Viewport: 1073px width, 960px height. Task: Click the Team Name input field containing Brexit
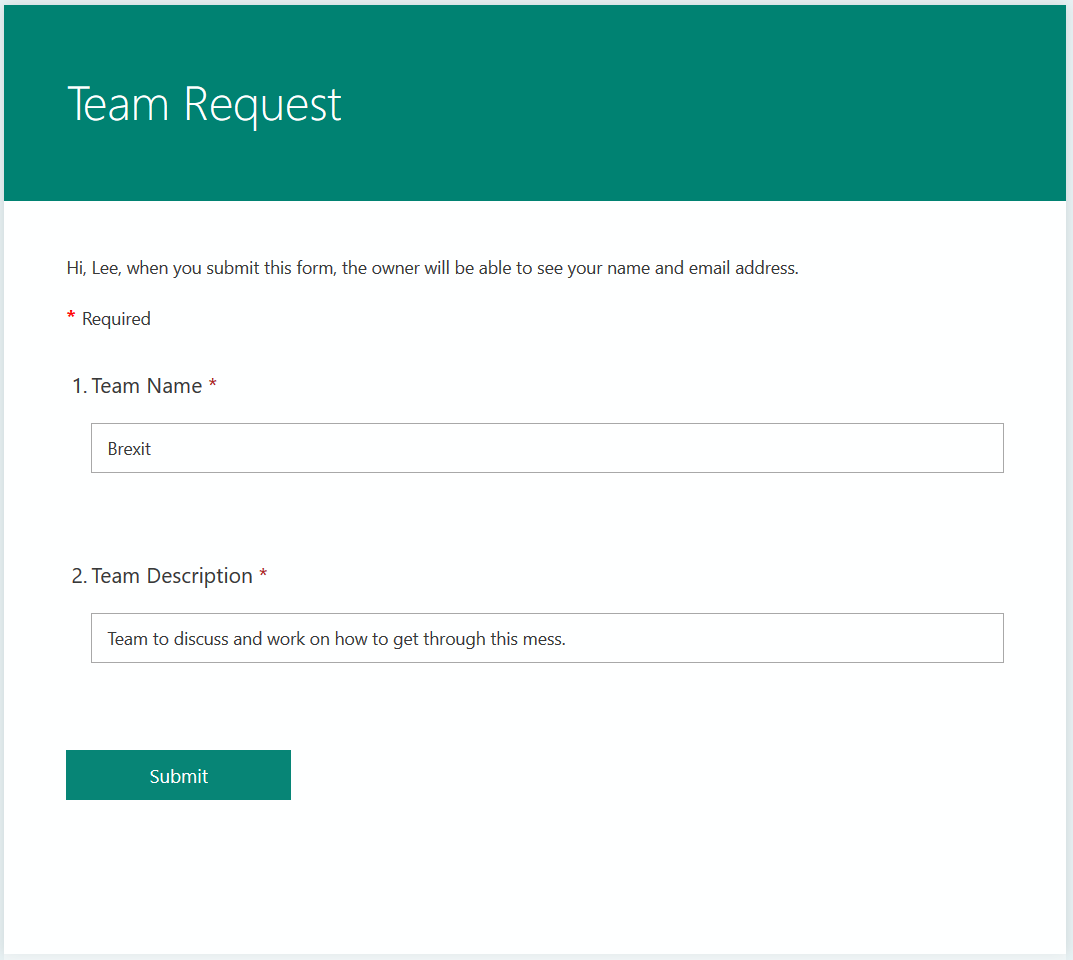(547, 448)
